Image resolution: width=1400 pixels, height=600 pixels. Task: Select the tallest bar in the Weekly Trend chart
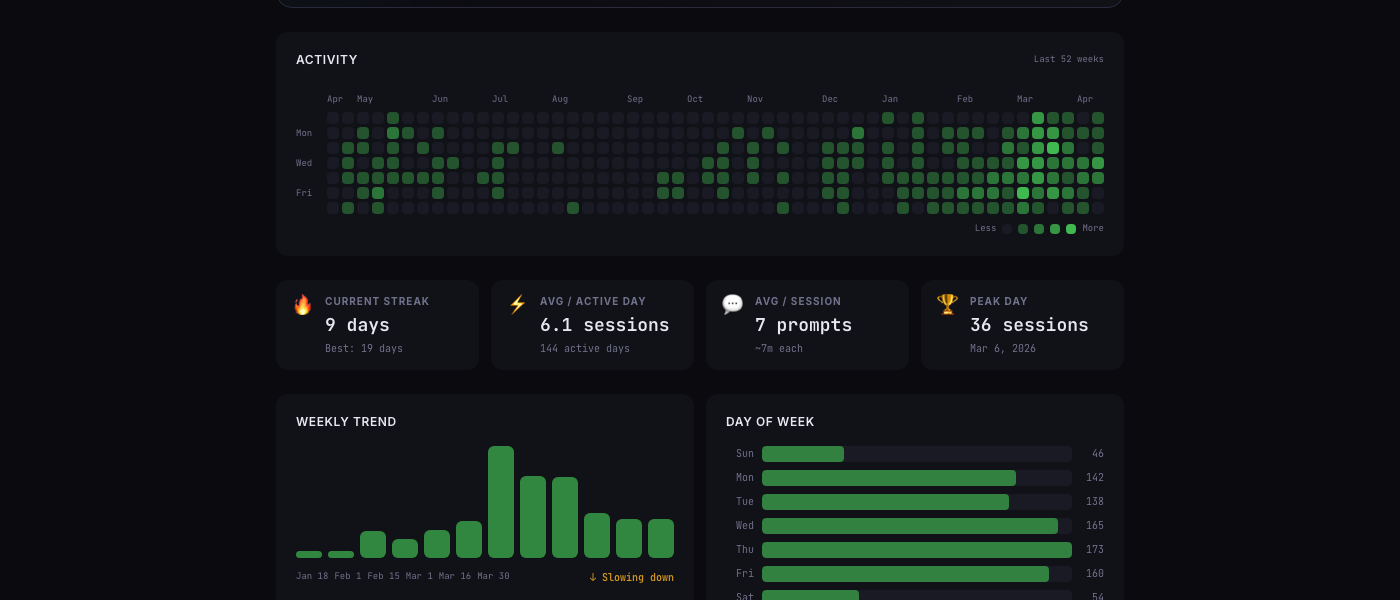click(501, 502)
